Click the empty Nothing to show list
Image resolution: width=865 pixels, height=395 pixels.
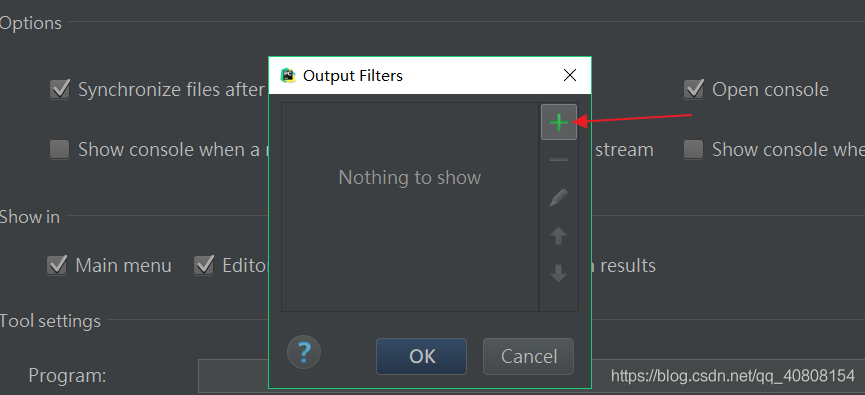tap(410, 206)
